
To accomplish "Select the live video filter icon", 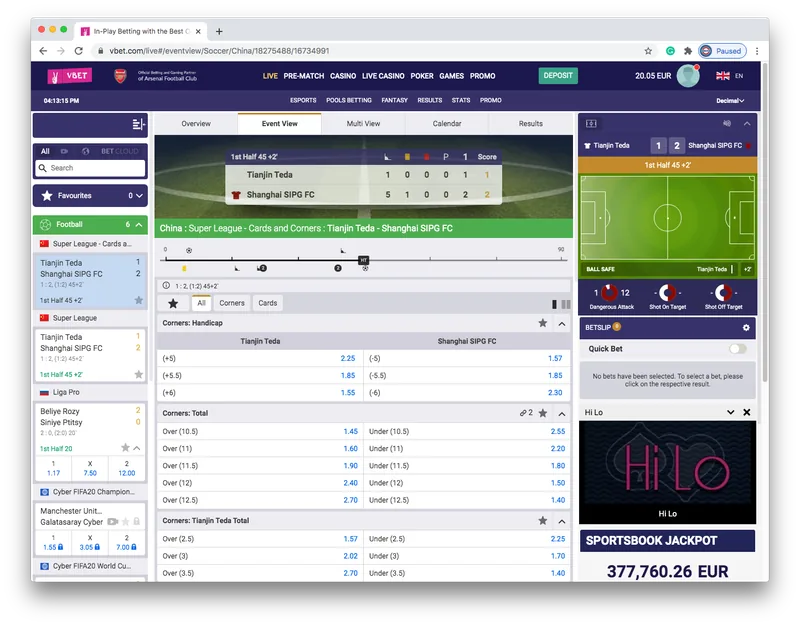I will click(64, 152).
